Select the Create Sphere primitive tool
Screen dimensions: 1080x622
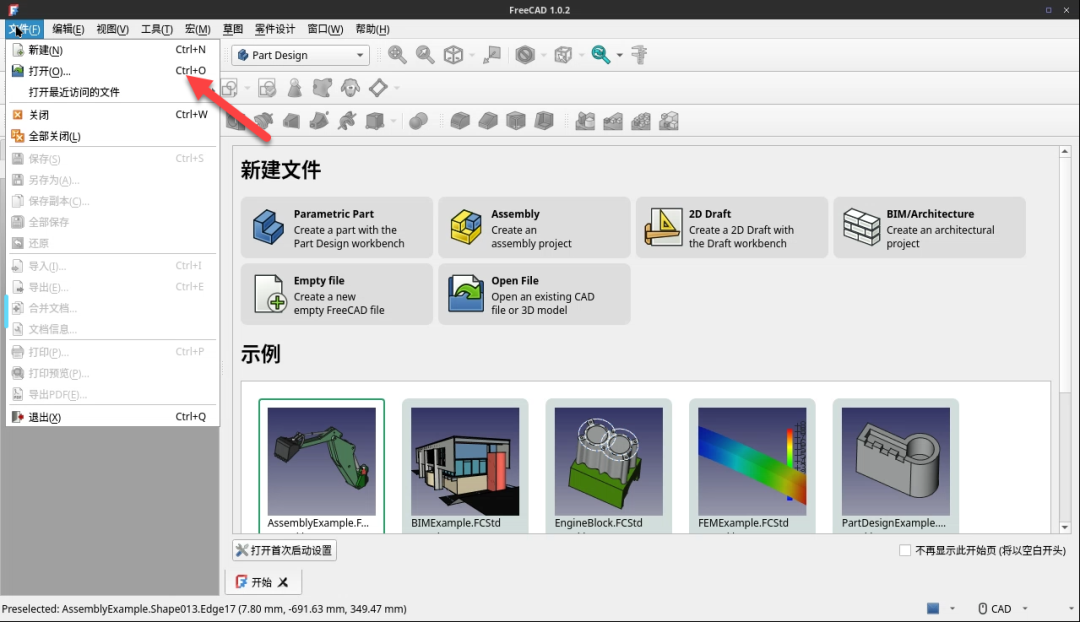click(x=418, y=120)
